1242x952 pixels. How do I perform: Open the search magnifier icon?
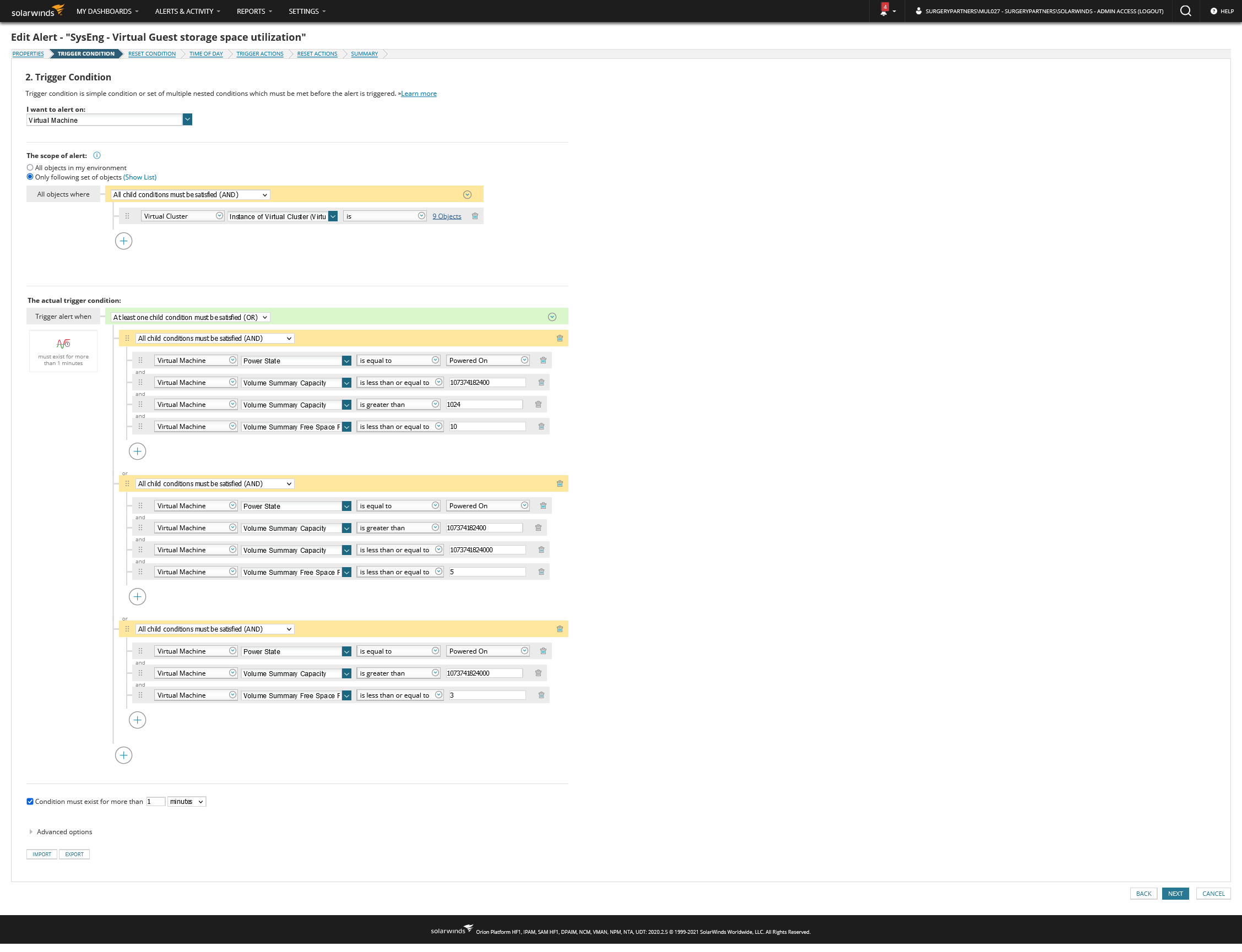coord(1185,12)
